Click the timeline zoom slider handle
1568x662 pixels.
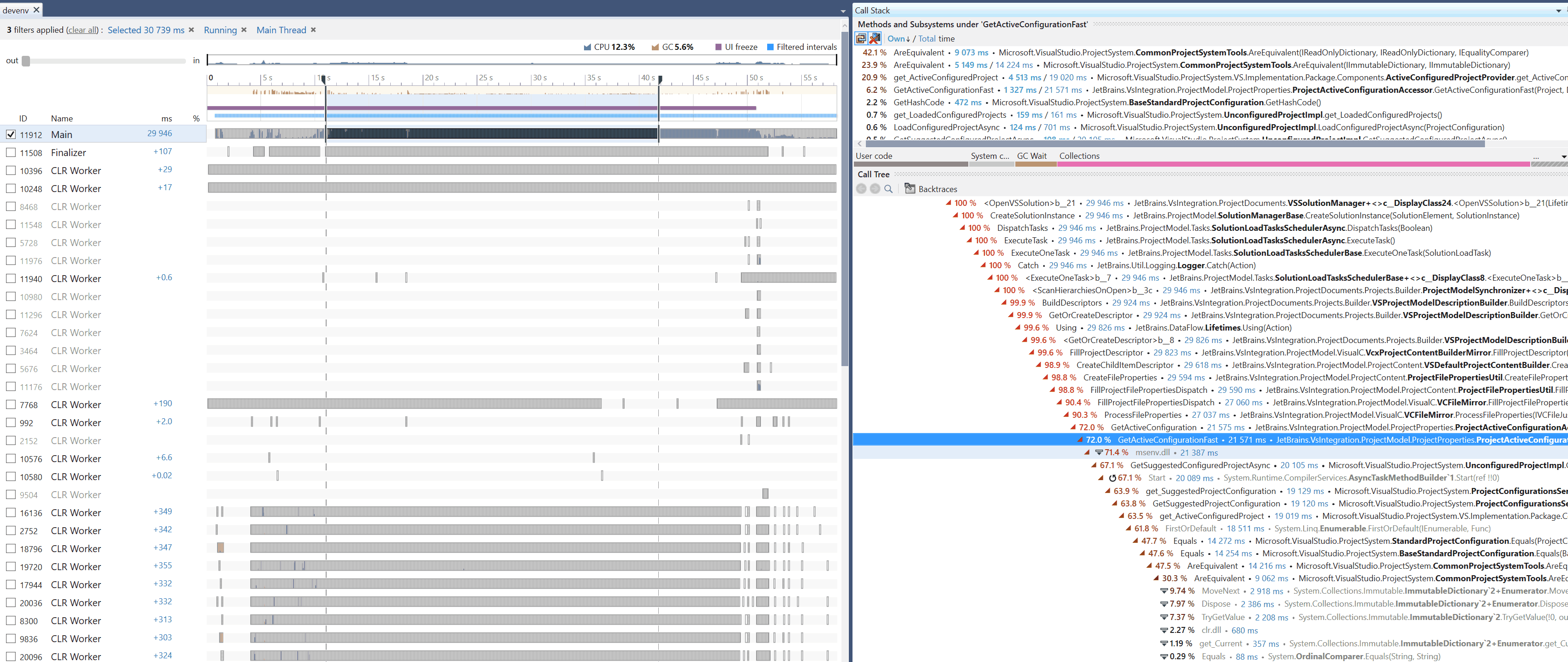[25, 61]
